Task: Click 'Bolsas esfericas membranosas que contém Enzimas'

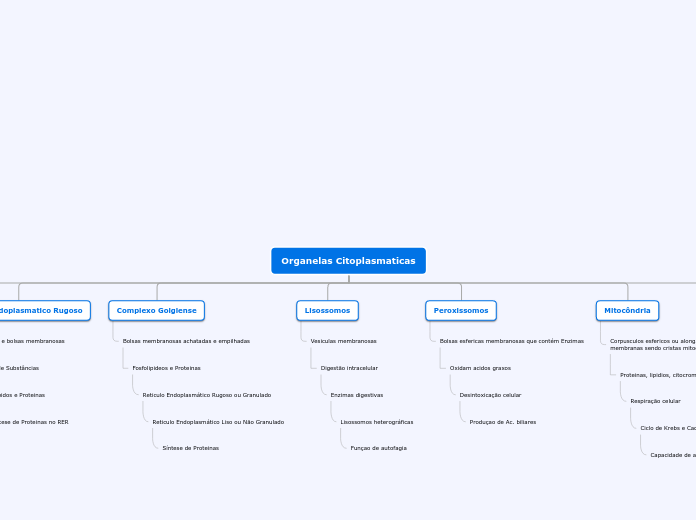Action: point(512,341)
